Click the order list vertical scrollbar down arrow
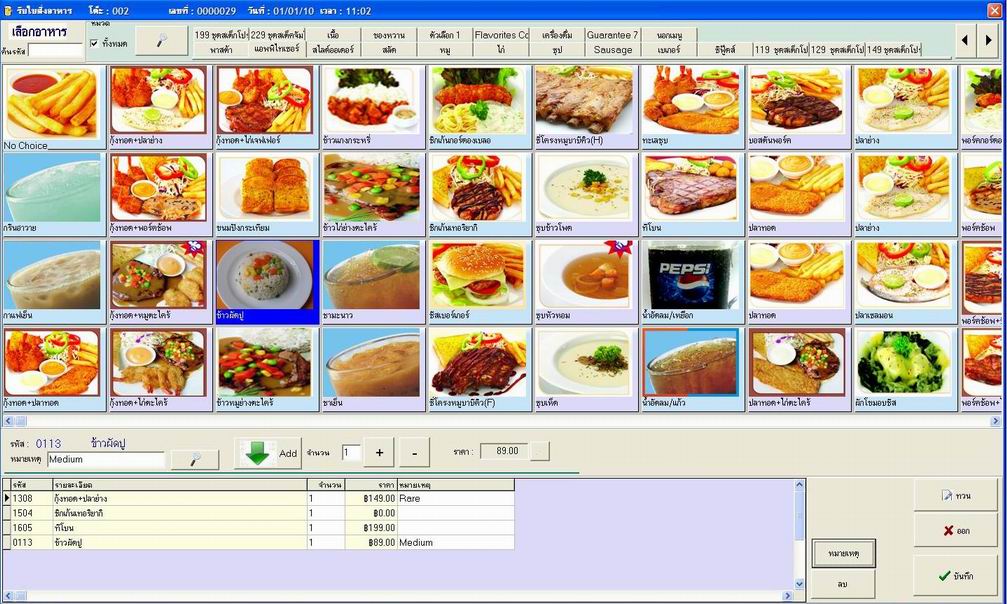This screenshot has width=1007, height=604. 800,584
